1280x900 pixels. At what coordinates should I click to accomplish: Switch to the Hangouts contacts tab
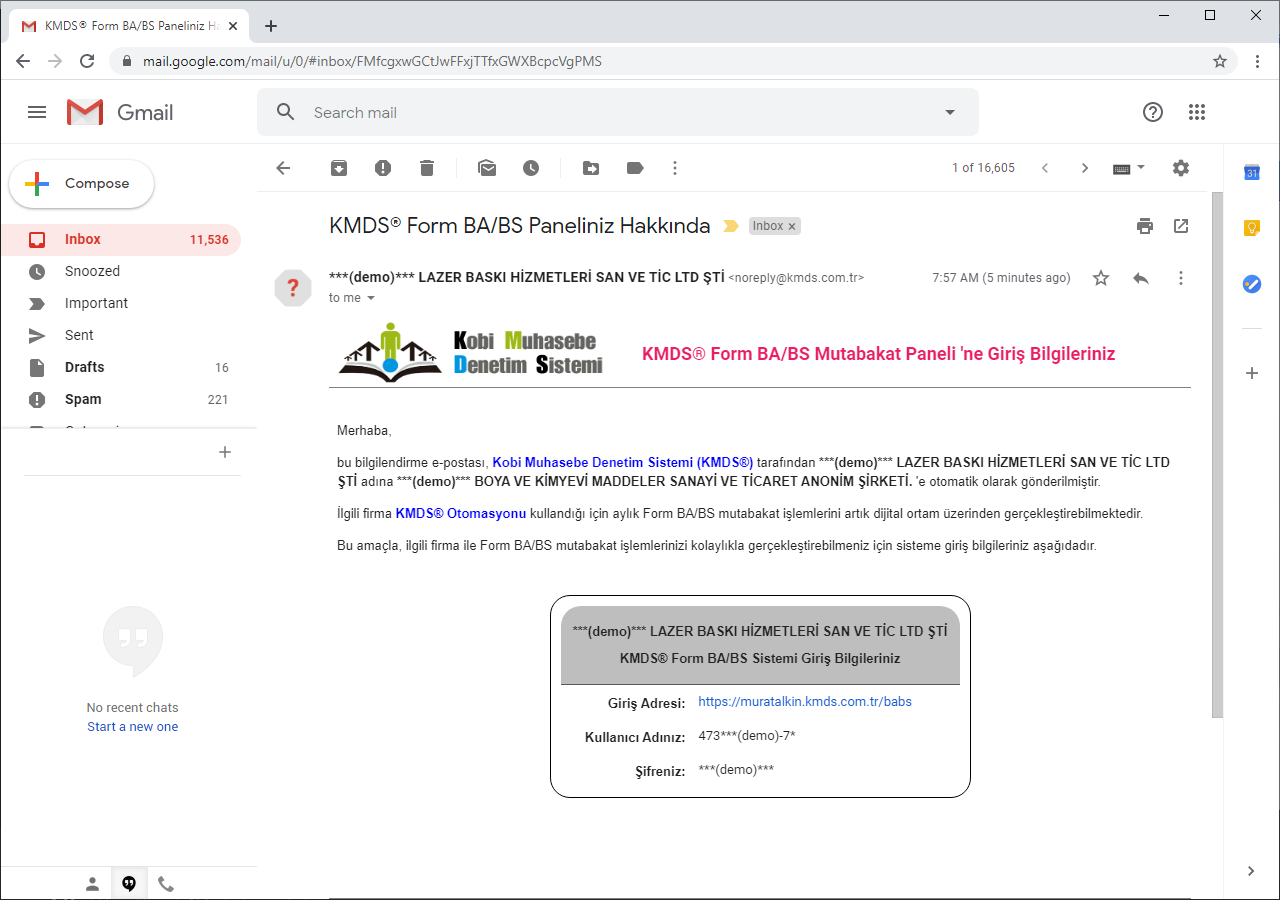(x=92, y=884)
